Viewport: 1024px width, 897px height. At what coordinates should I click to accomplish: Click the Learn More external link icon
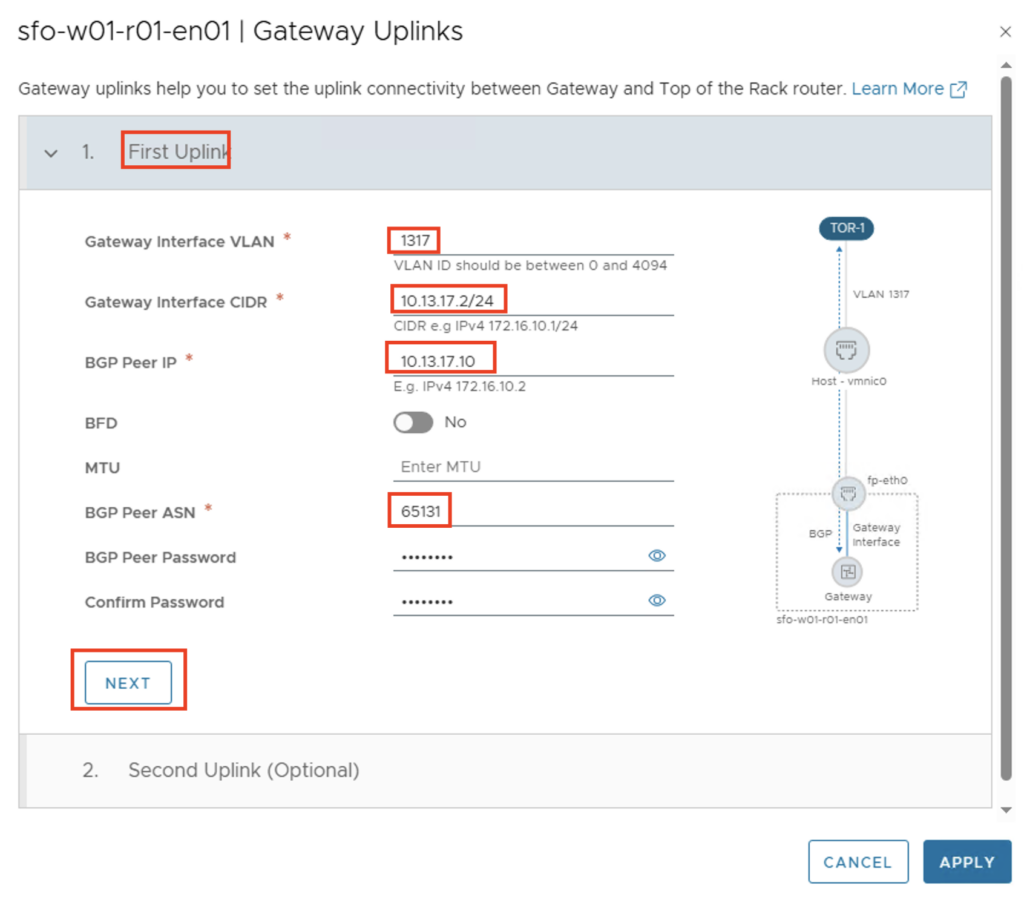point(958,89)
